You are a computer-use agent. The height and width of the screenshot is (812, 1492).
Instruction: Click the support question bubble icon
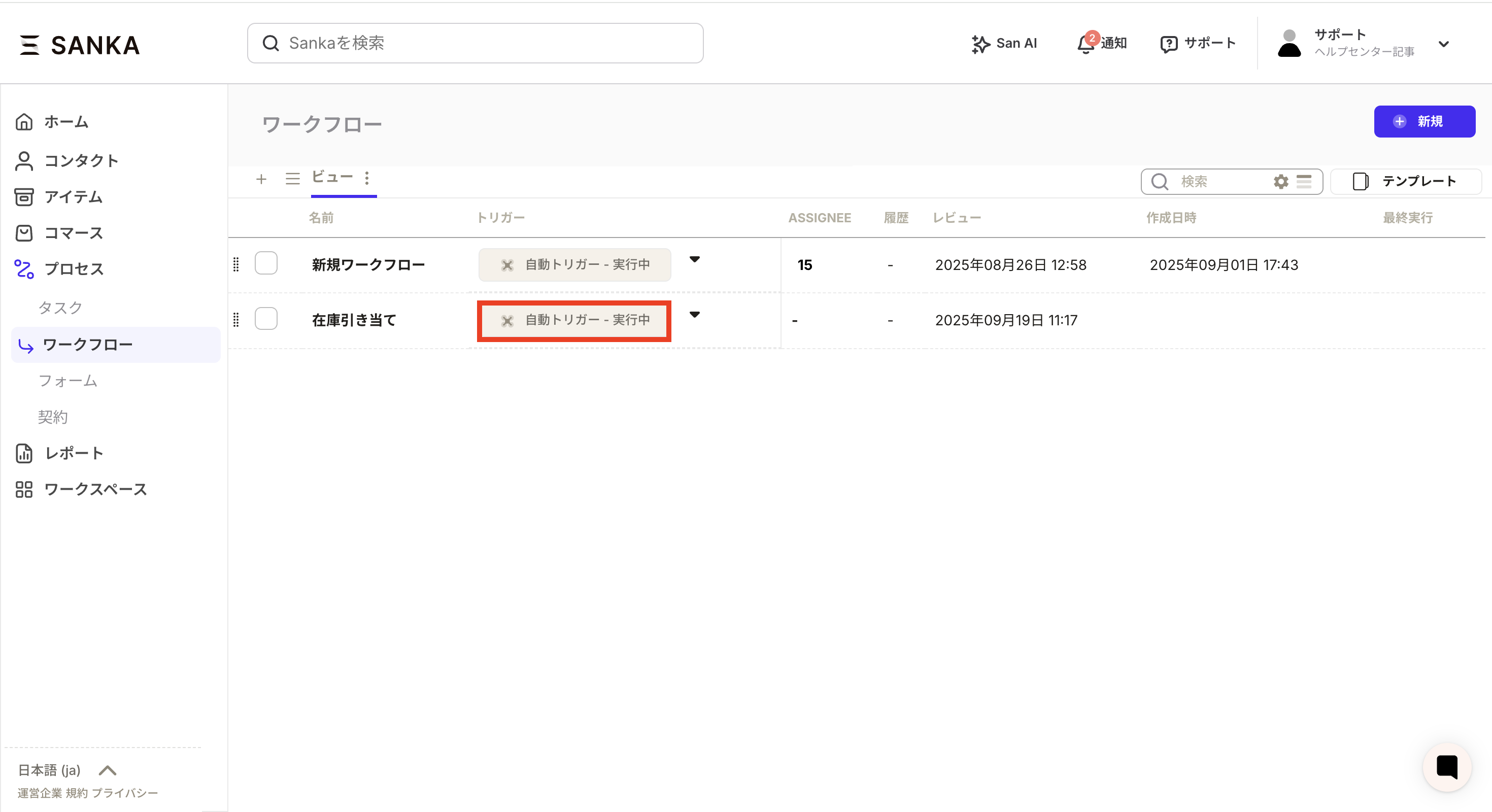[x=1169, y=44]
